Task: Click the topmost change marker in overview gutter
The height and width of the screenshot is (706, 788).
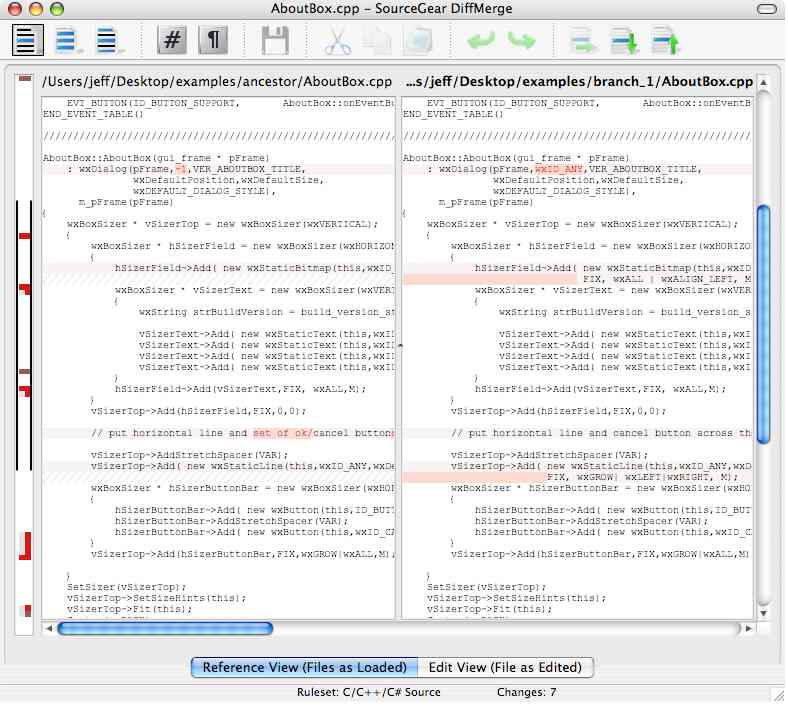Action: [25, 78]
